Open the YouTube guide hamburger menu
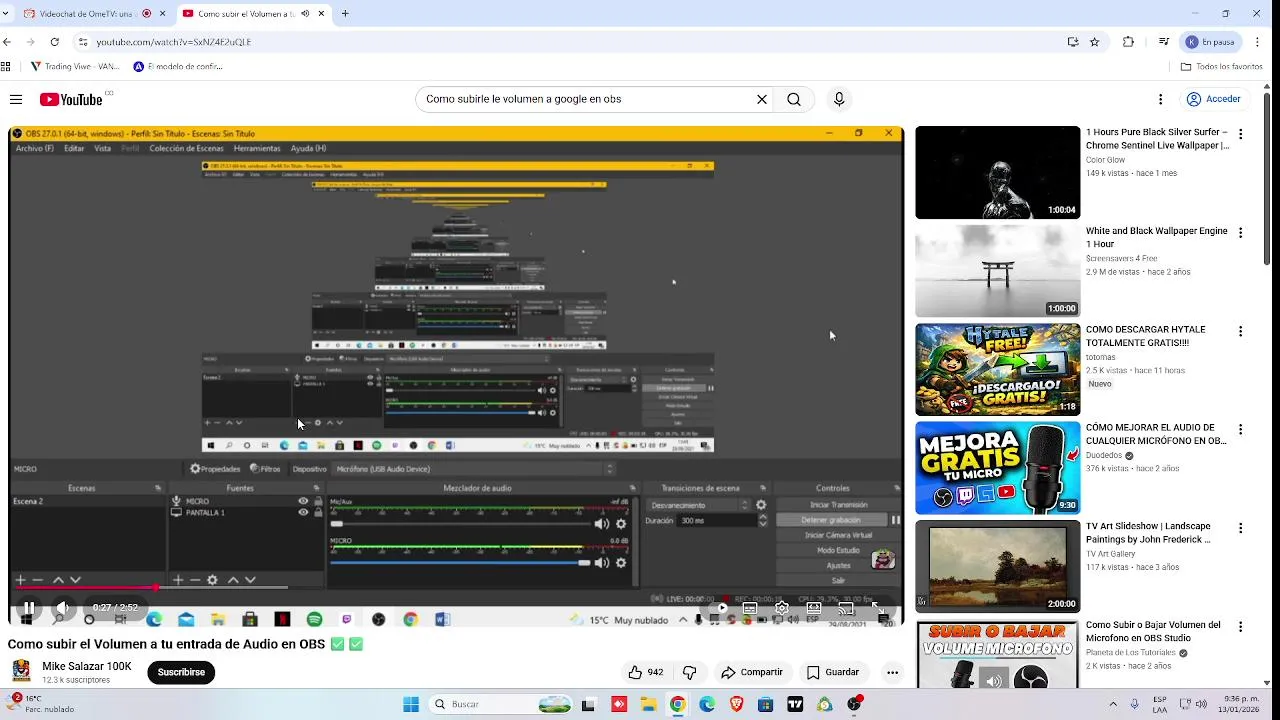1280x720 pixels. coord(16,99)
